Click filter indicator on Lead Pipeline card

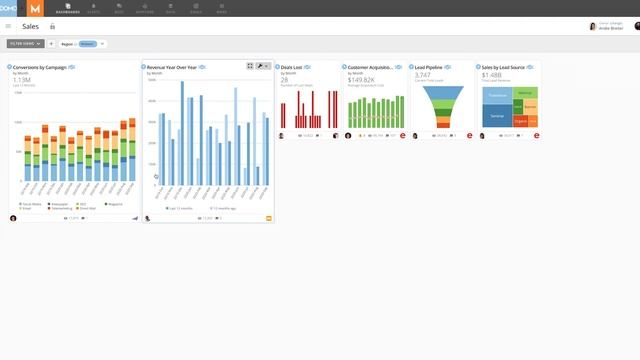(448, 67)
